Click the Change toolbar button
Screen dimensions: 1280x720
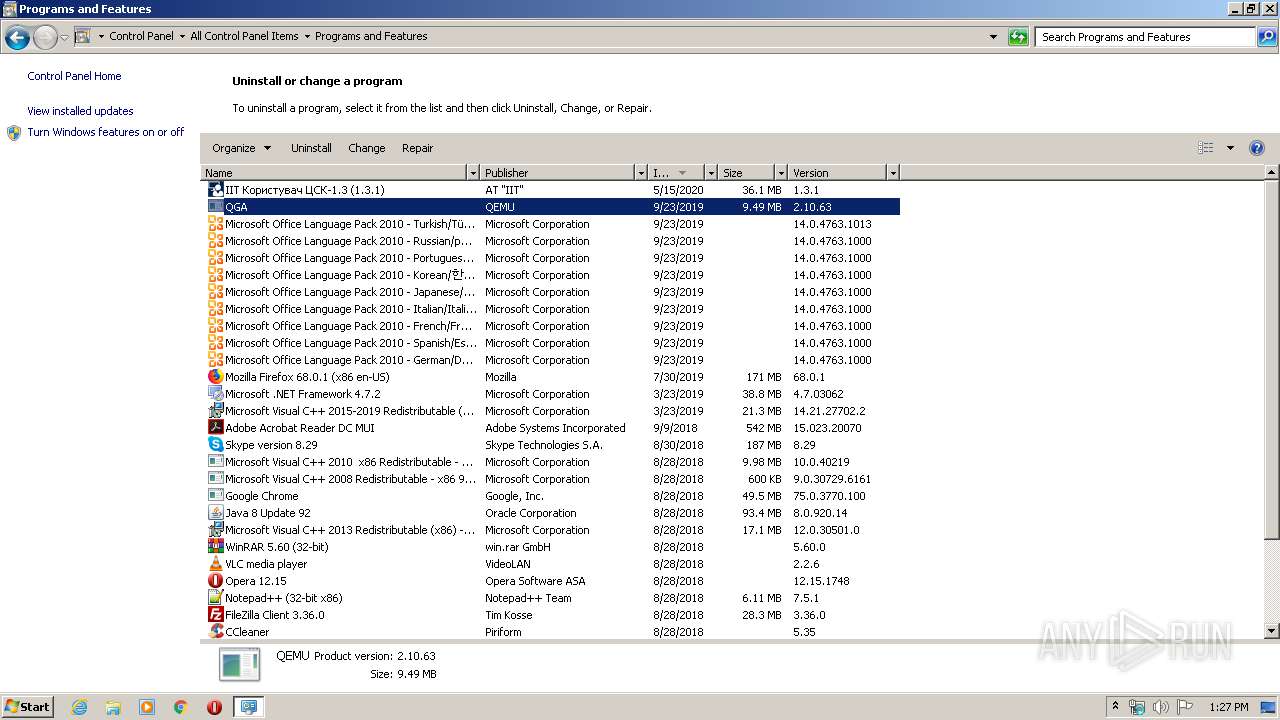pyautogui.click(x=367, y=148)
